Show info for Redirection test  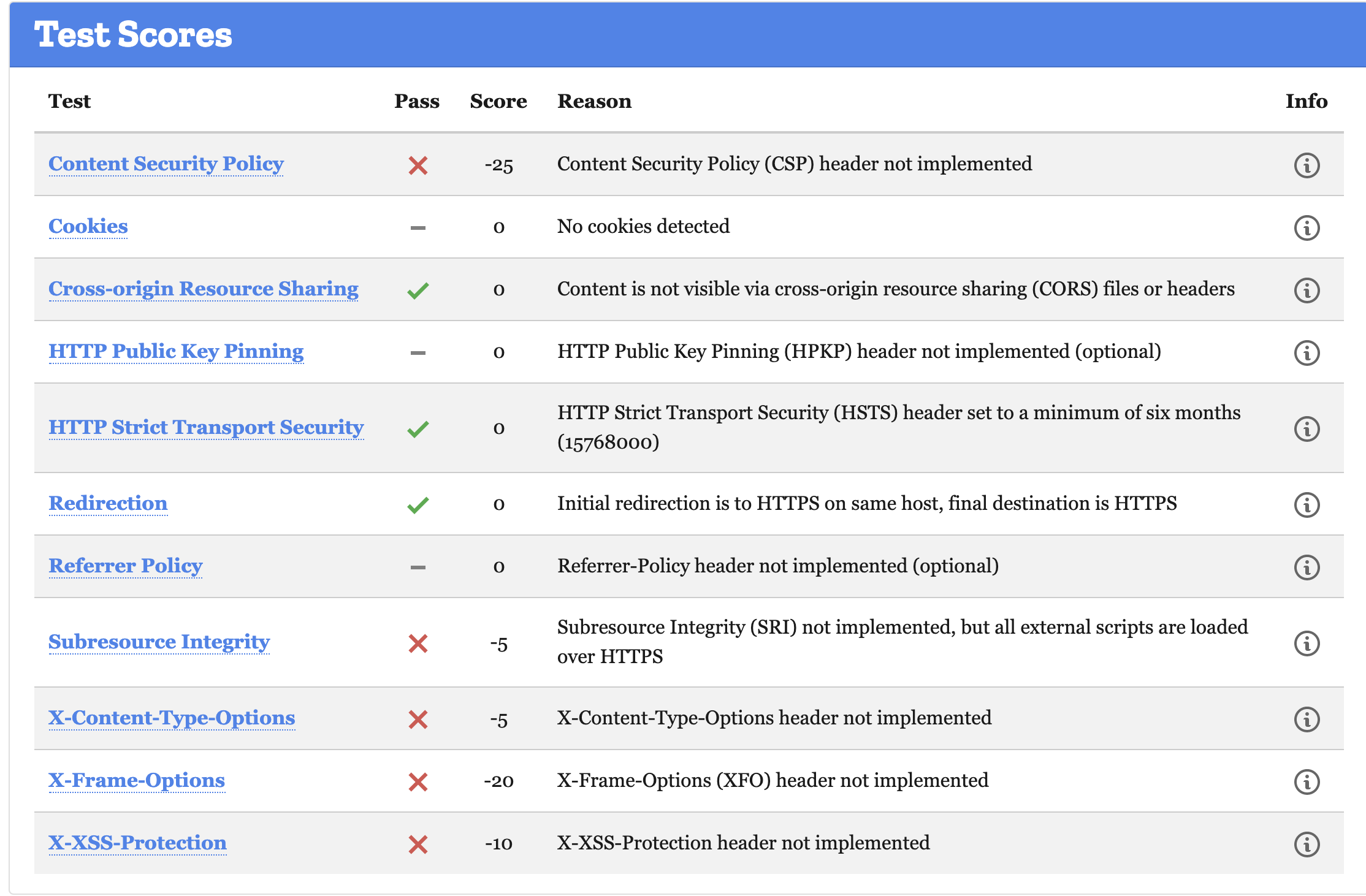(x=1306, y=505)
